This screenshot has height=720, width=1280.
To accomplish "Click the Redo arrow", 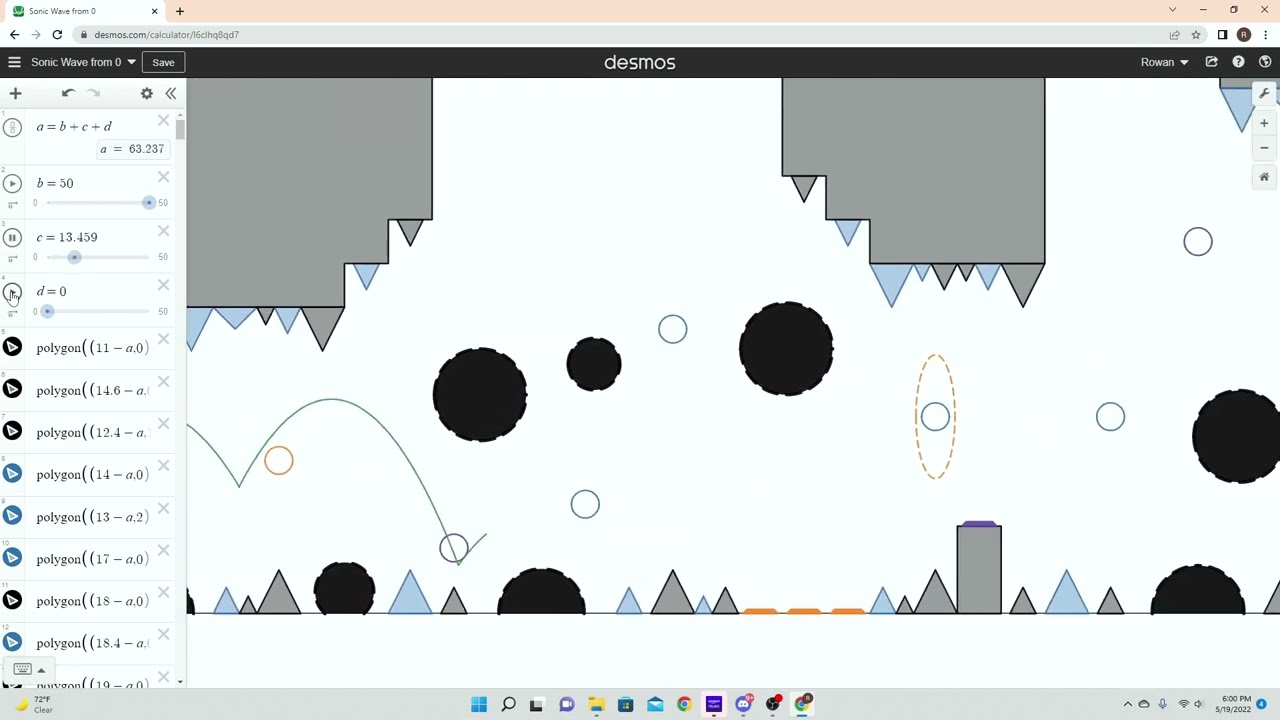I will pos(94,93).
